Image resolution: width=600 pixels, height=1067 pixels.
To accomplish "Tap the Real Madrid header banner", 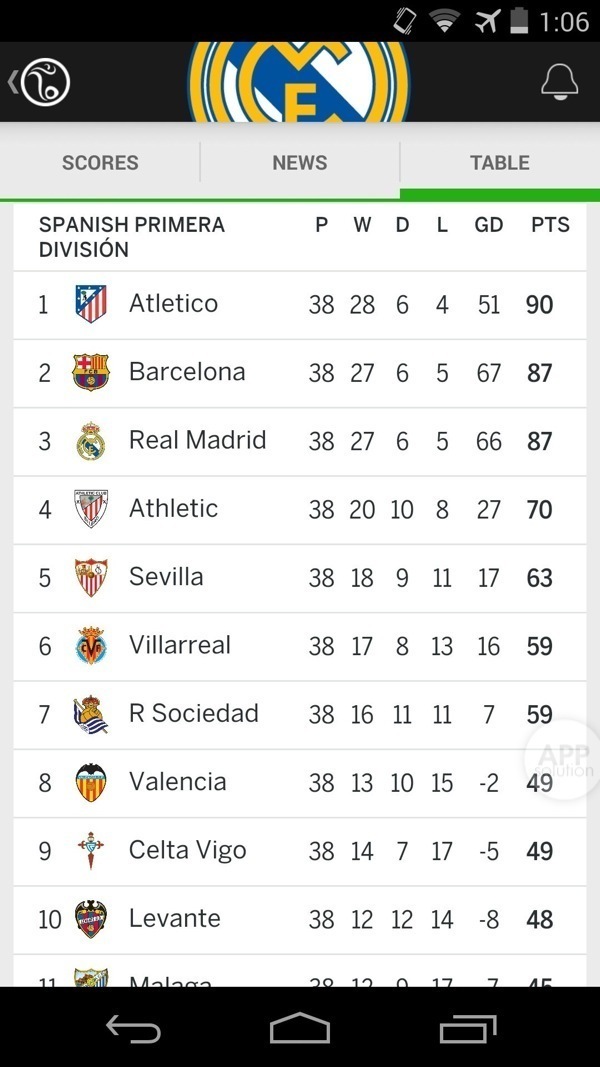I will click(299, 82).
